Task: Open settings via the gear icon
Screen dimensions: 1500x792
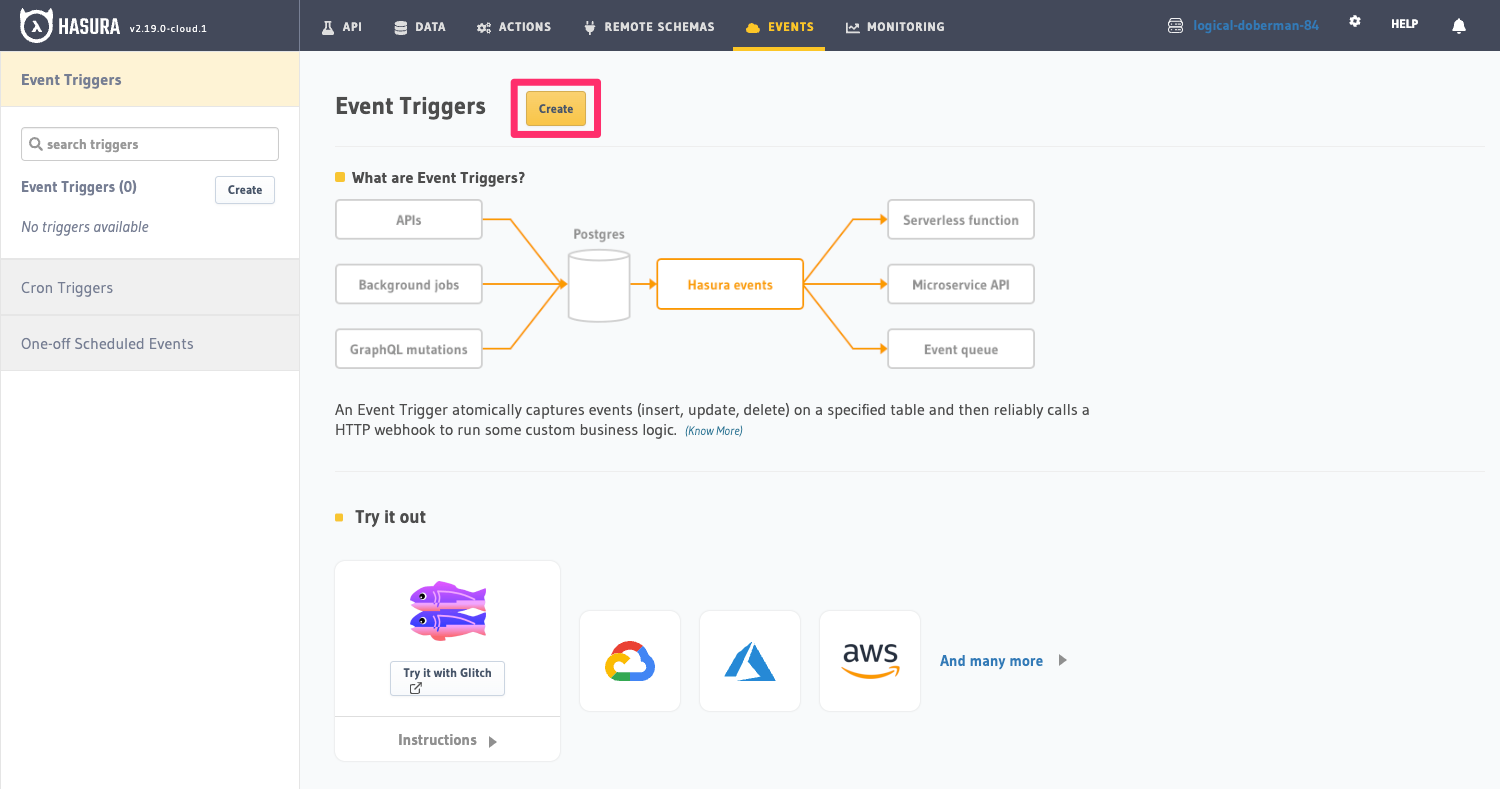Action: click(x=1355, y=22)
